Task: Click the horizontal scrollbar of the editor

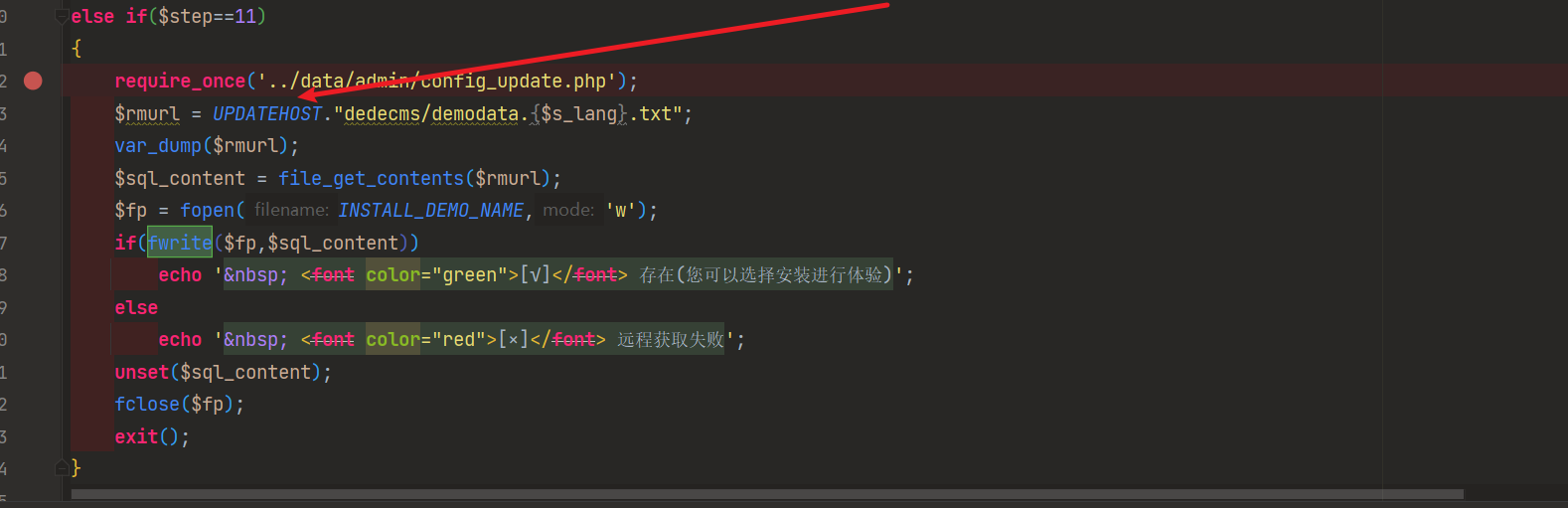Action: (x=767, y=493)
